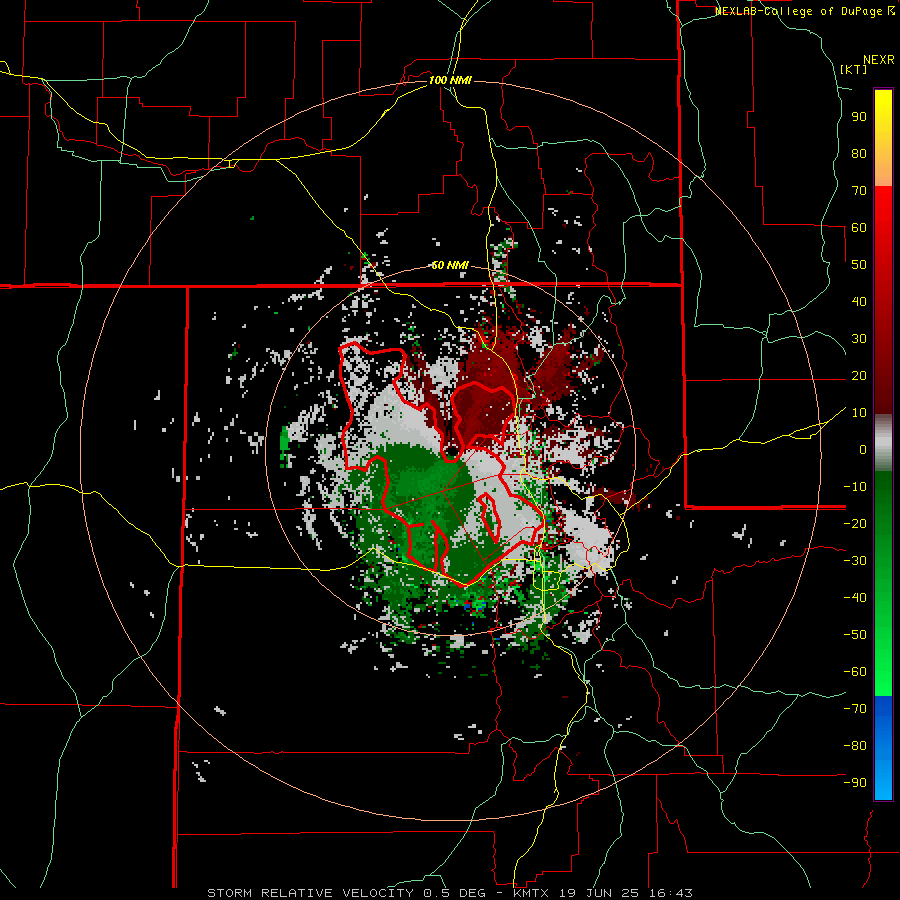Select the 60 value on the velocity scale
This screenshot has height=900, width=900.
pos(859,227)
